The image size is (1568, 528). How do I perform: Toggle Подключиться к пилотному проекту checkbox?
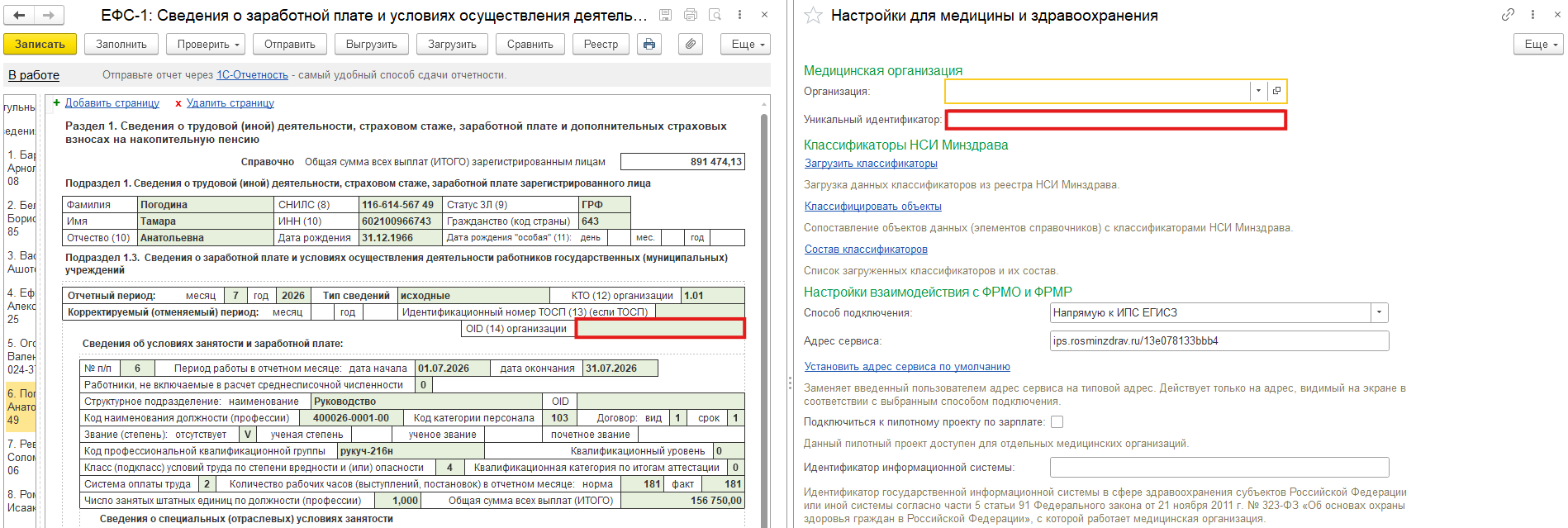[x=1057, y=422]
